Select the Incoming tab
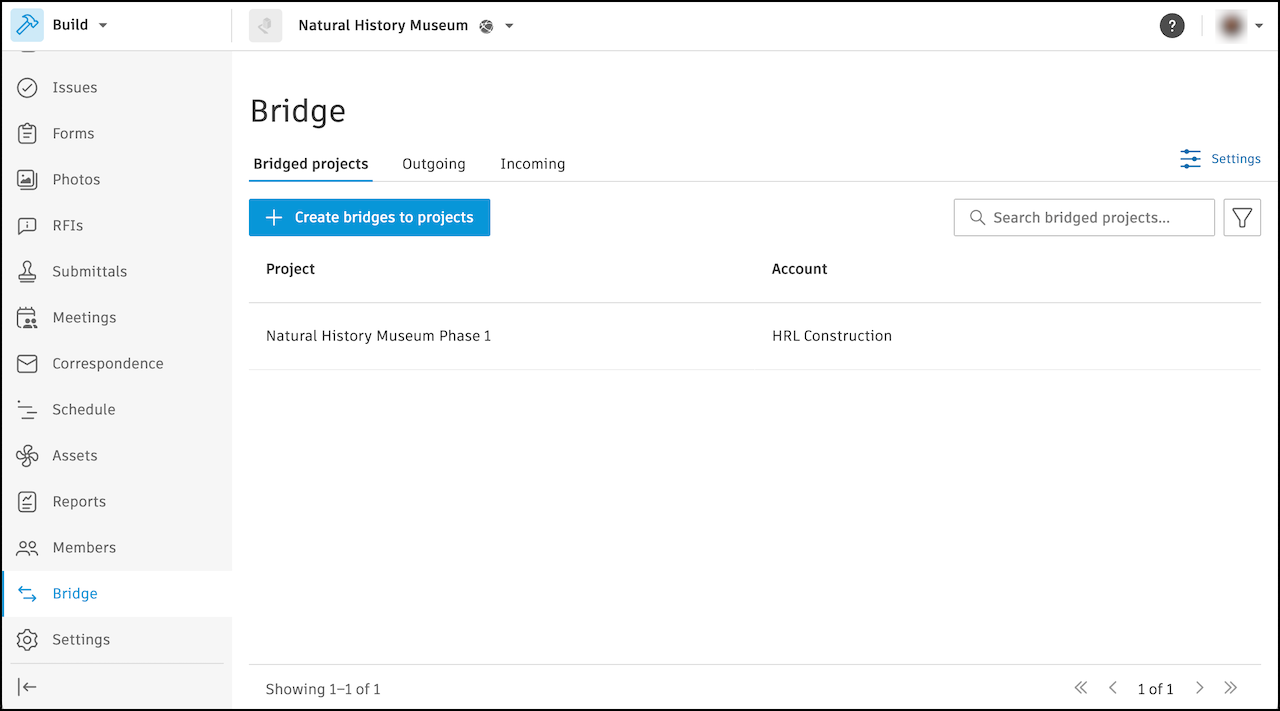The height and width of the screenshot is (711, 1280). pos(532,163)
